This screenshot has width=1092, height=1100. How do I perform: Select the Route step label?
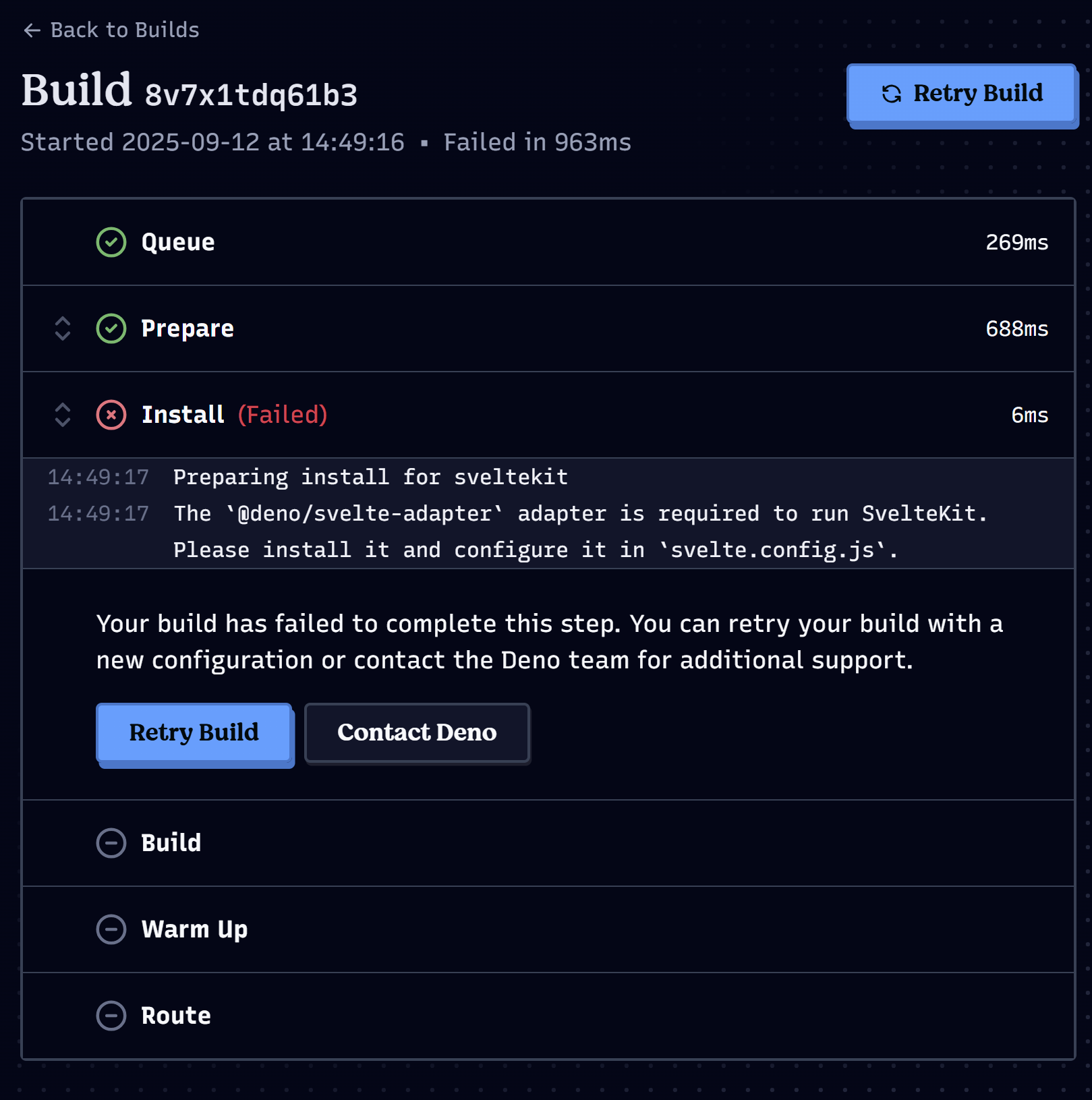(176, 1016)
